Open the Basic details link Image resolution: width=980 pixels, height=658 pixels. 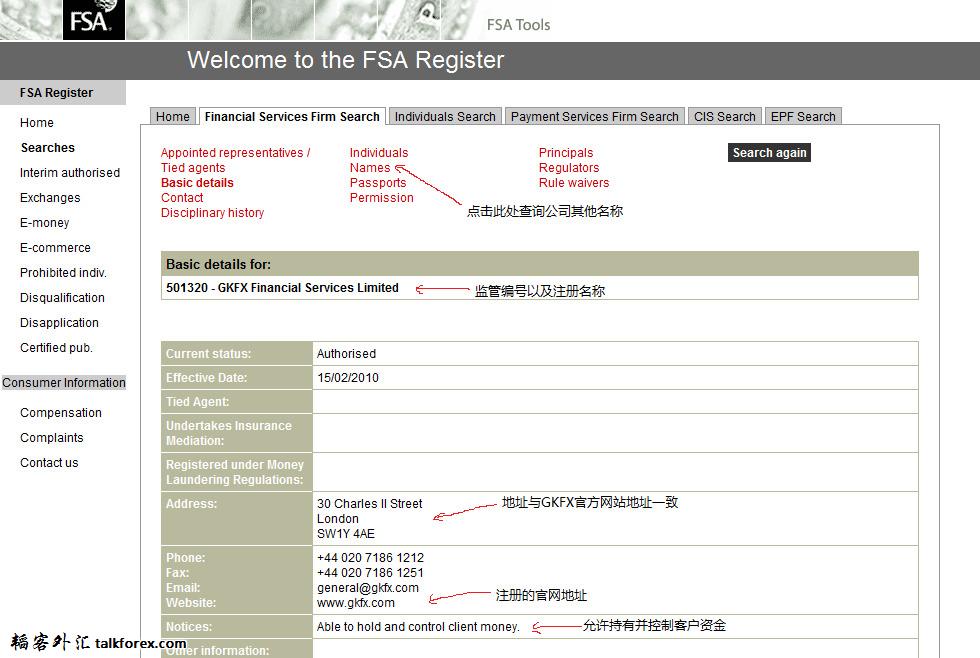[x=197, y=182]
